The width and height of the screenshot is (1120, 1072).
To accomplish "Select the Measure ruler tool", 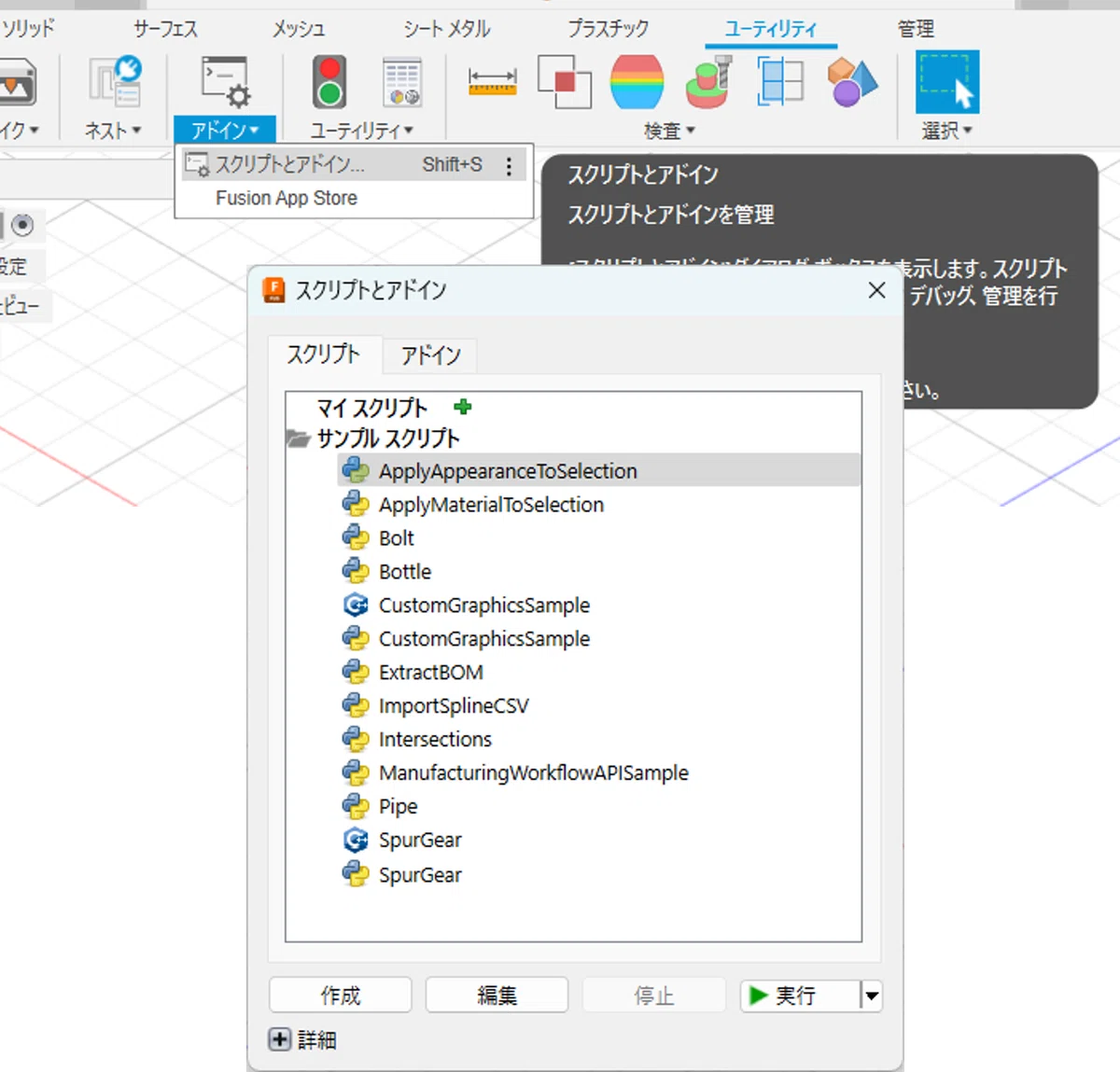I will pyautogui.click(x=492, y=81).
